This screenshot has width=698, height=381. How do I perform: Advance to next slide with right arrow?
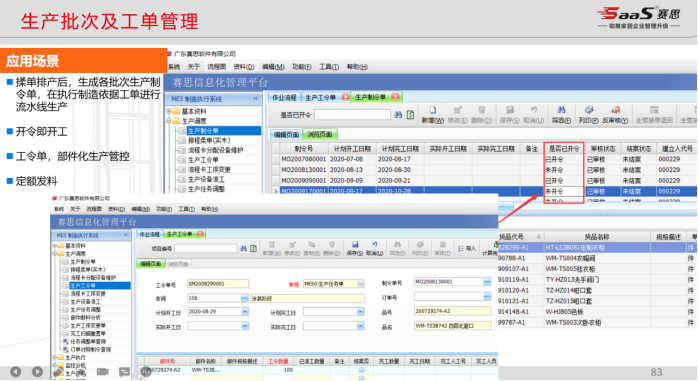(x=37, y=371)
